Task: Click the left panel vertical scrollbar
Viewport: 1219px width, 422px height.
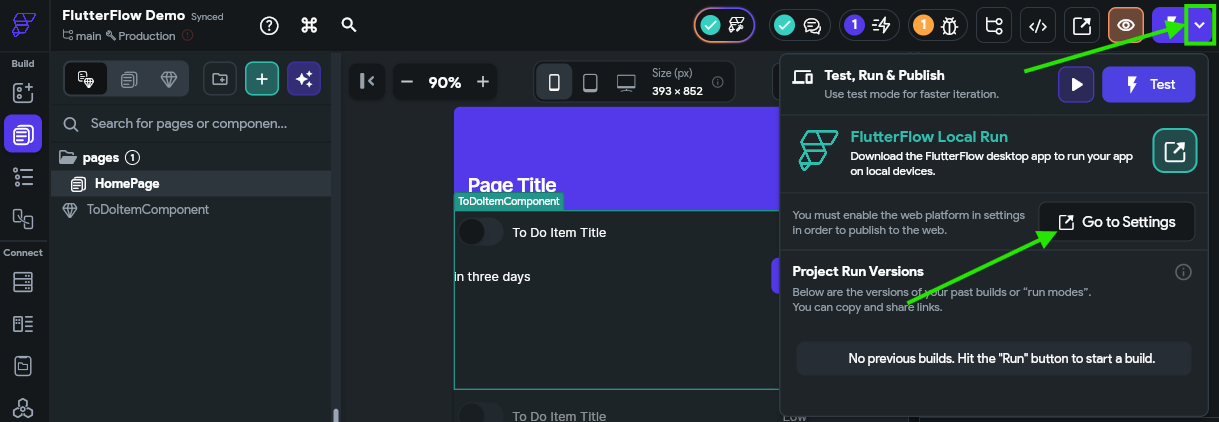Action: tap(336, 415)
